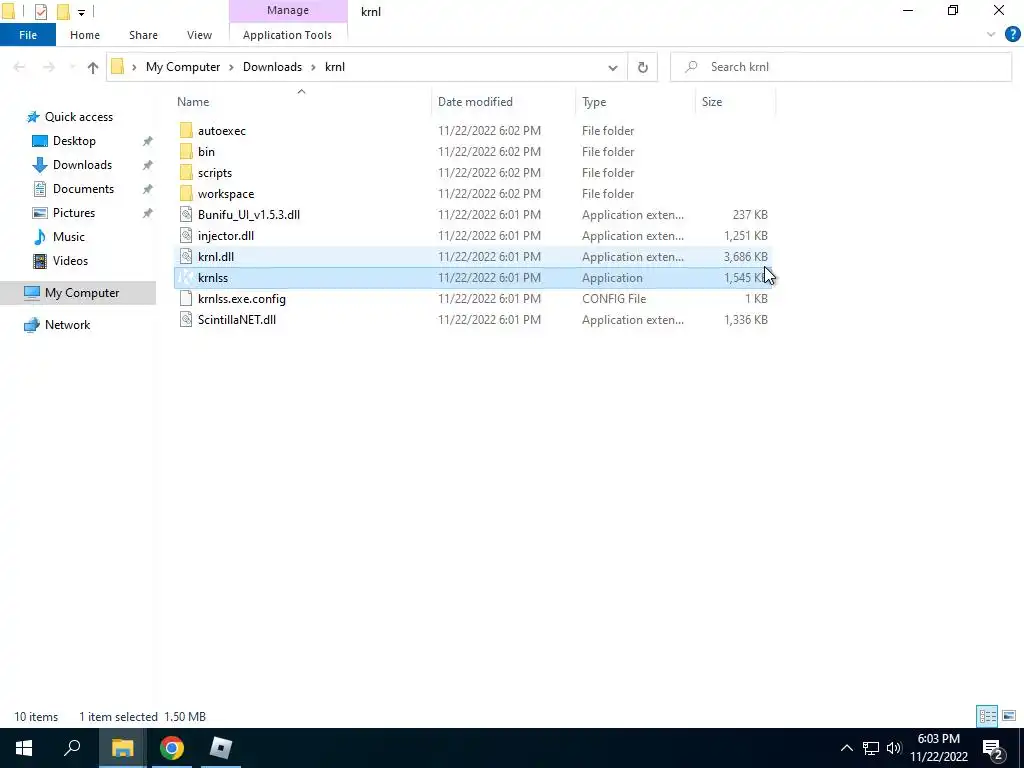Click the scripts folder icon
This screenshot has width=1024, height=768.
[186, 172]
